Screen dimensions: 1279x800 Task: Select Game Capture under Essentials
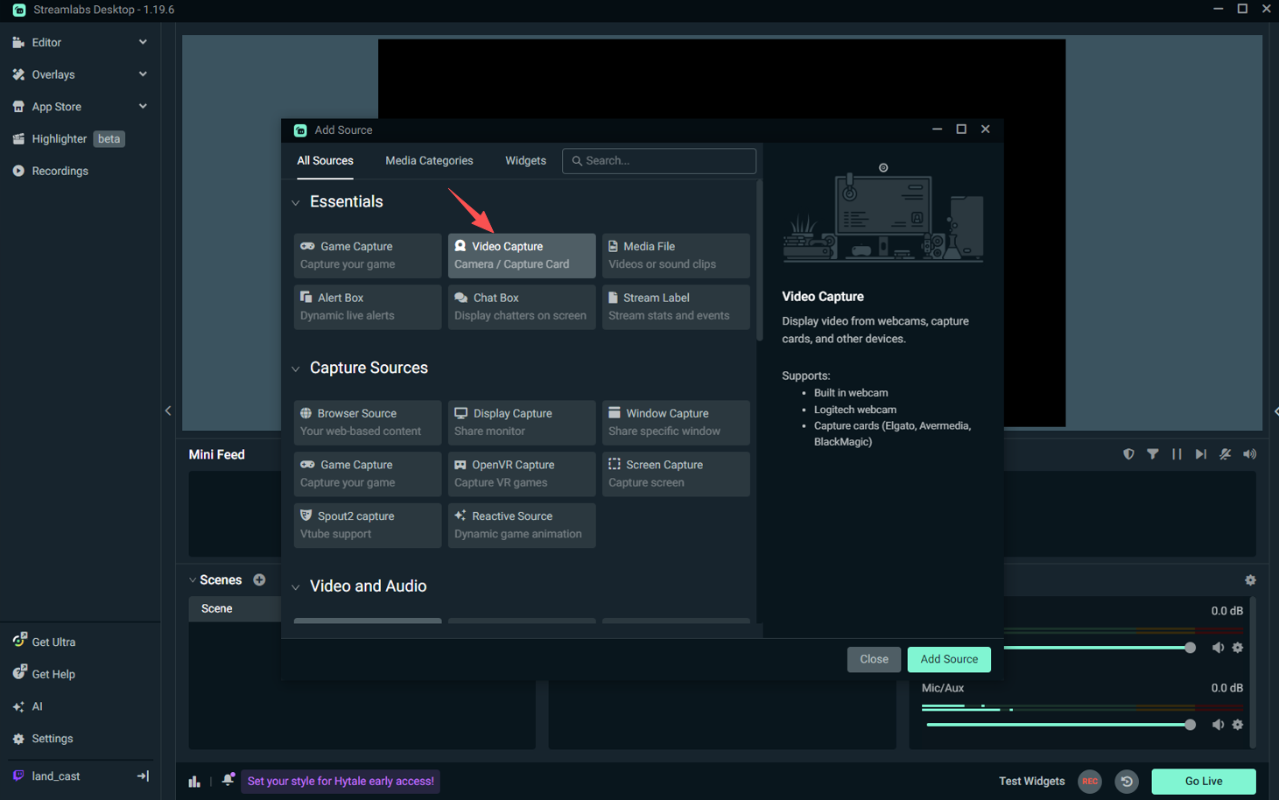click(x=368, y=255)
